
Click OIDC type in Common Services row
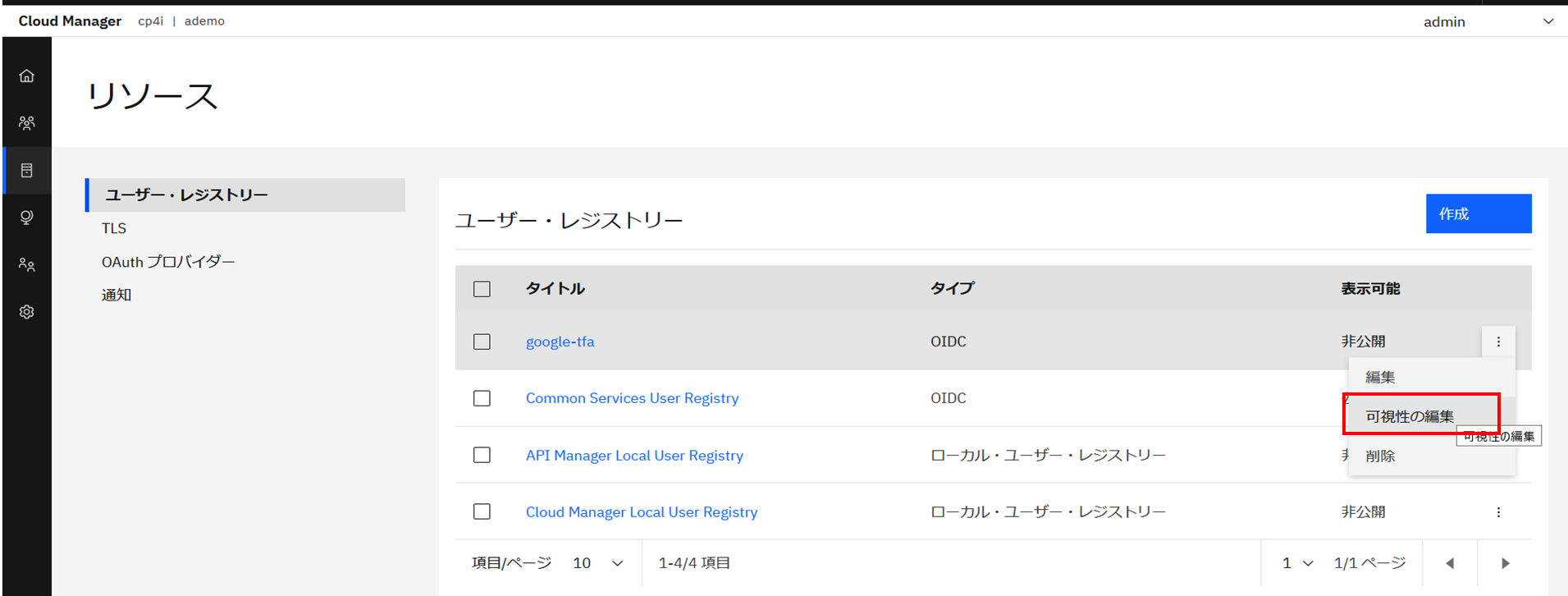pyautogui.click(x=949, y=398)
